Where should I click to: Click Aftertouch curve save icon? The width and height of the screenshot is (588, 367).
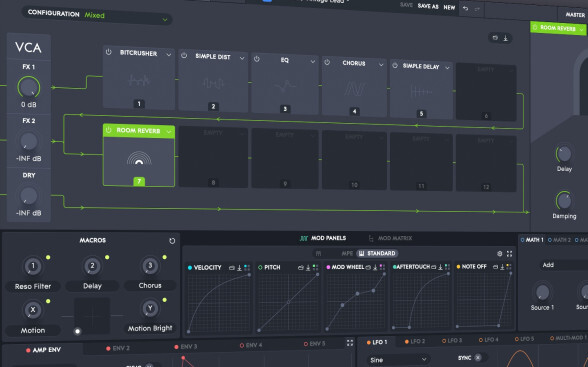[441, 267]
